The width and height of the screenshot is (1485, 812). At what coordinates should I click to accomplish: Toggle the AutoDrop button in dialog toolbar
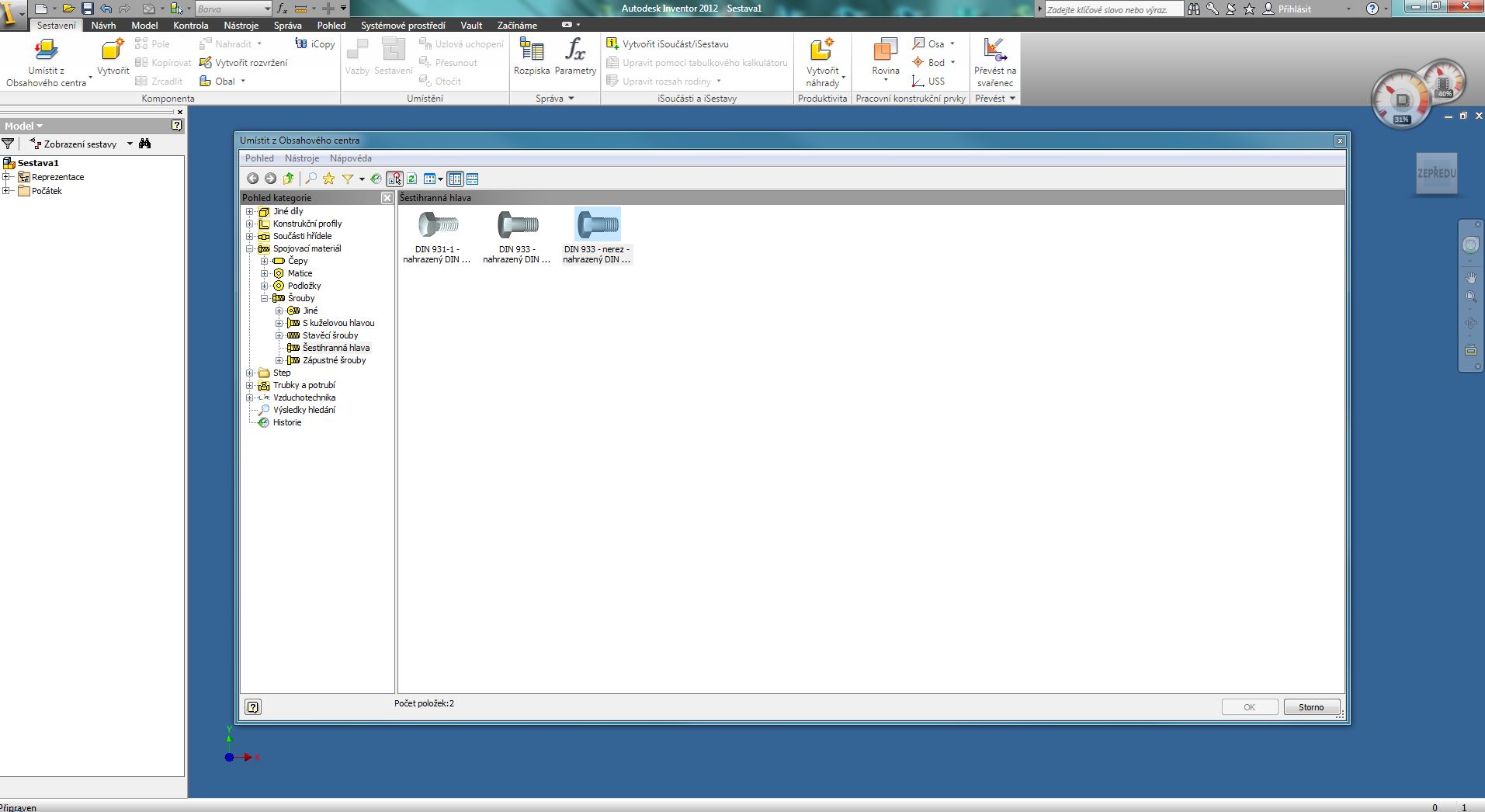394,179
